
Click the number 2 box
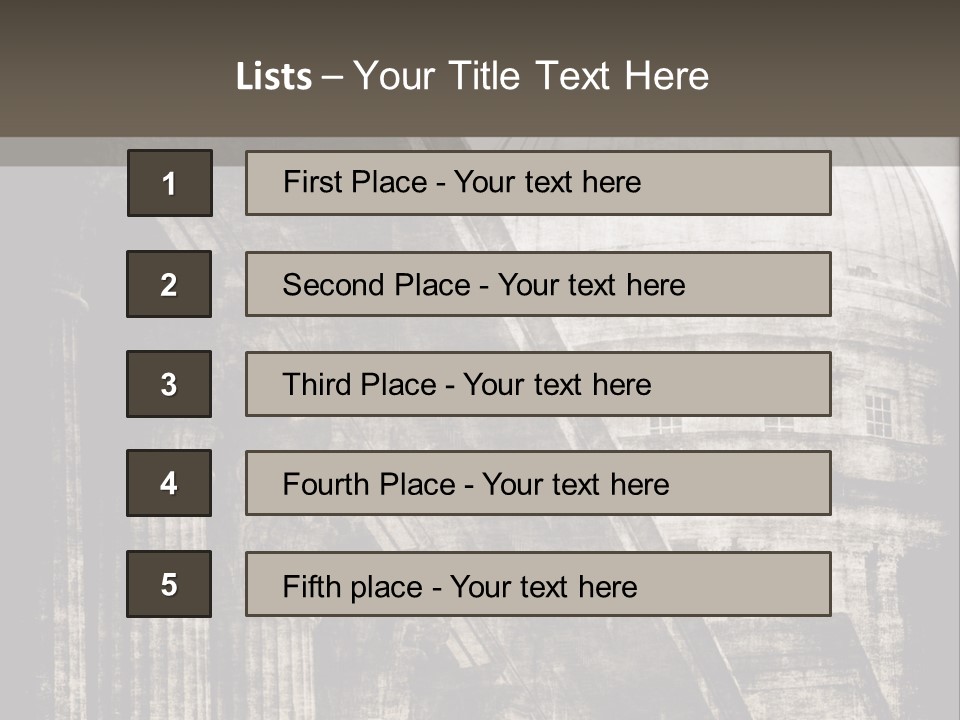(169, 284)
